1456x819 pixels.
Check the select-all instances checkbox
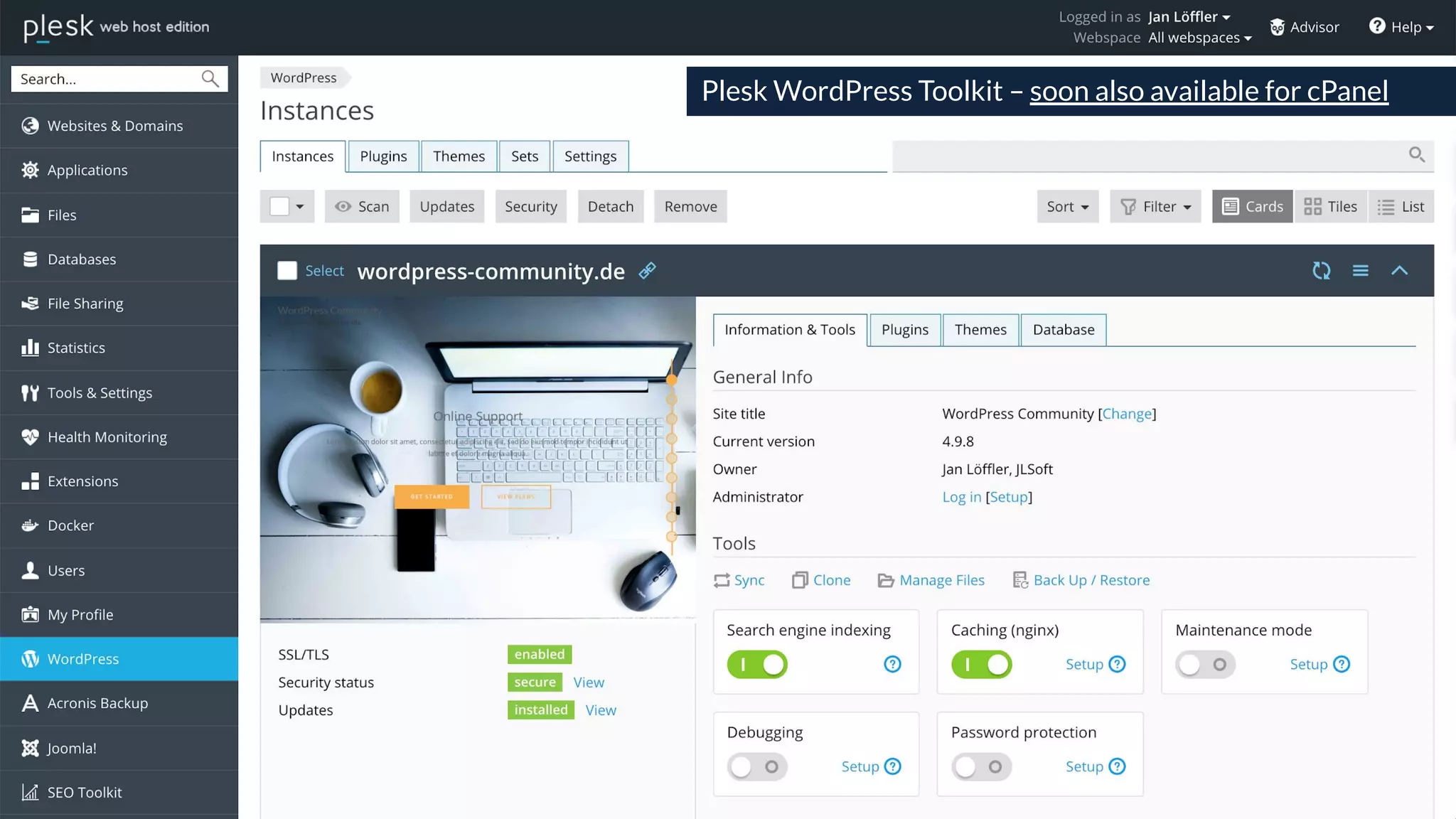coord(279,206)
